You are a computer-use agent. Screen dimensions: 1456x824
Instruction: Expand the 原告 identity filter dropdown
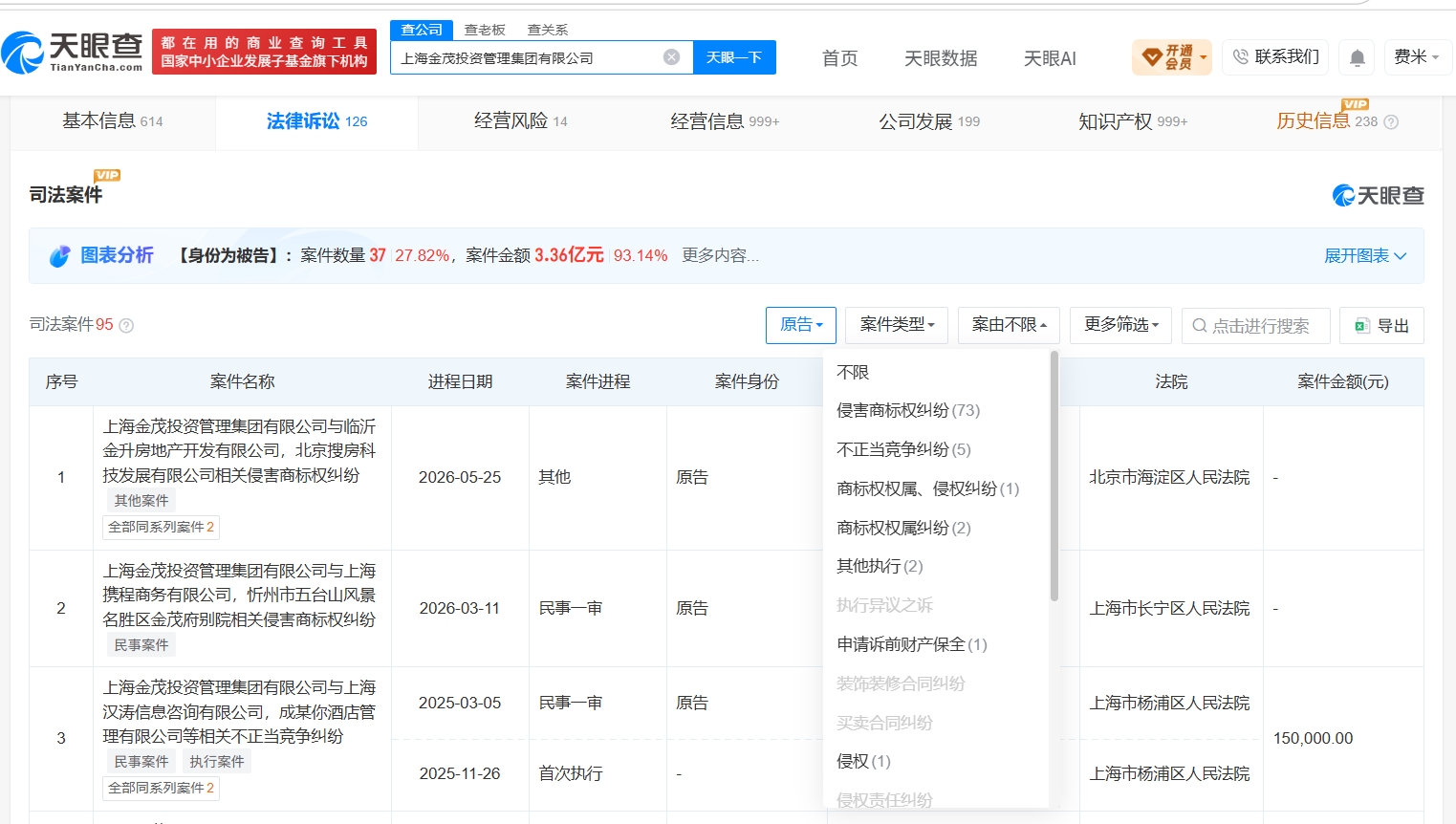tap(801, 325)
